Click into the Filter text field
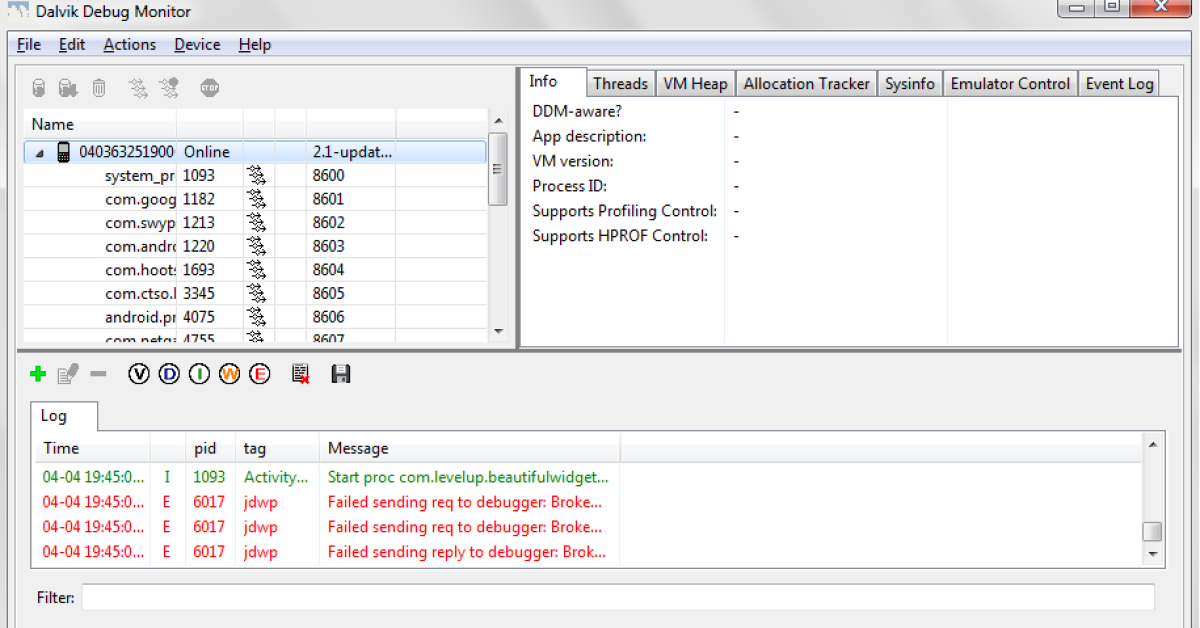The image size is (1200, 628). tap(617, 597)
